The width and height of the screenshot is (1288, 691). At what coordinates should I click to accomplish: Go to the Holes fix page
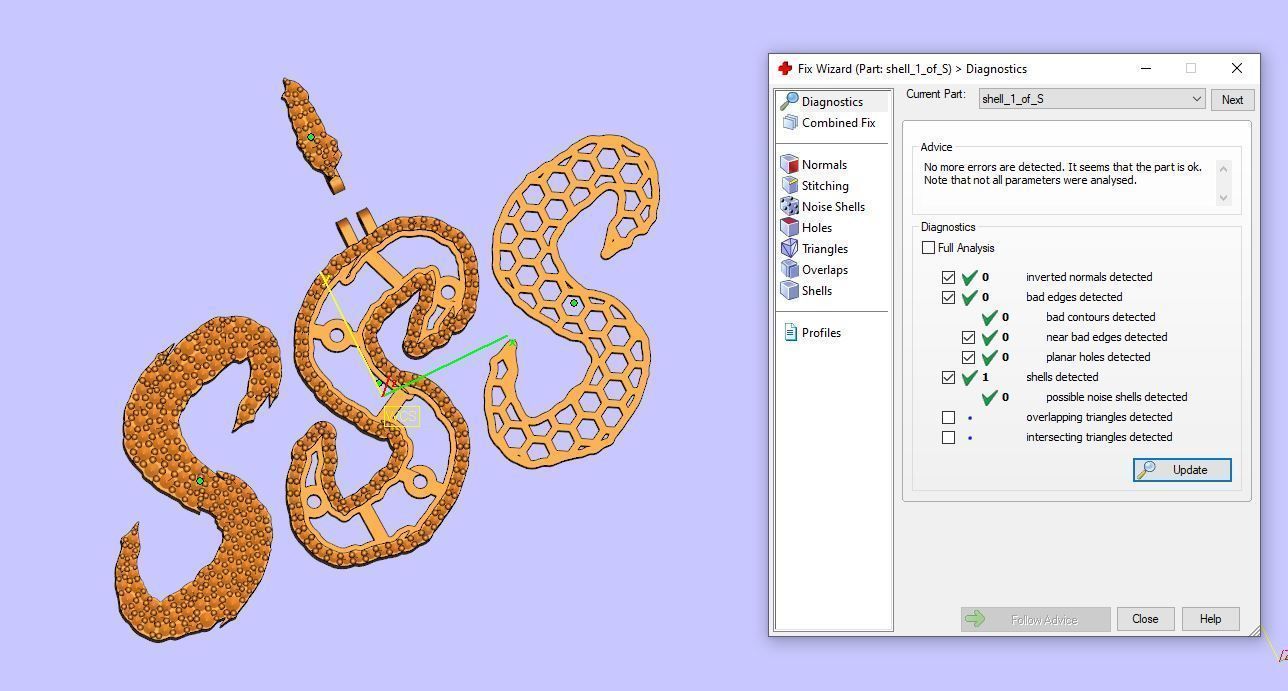(x=817, y=228)
